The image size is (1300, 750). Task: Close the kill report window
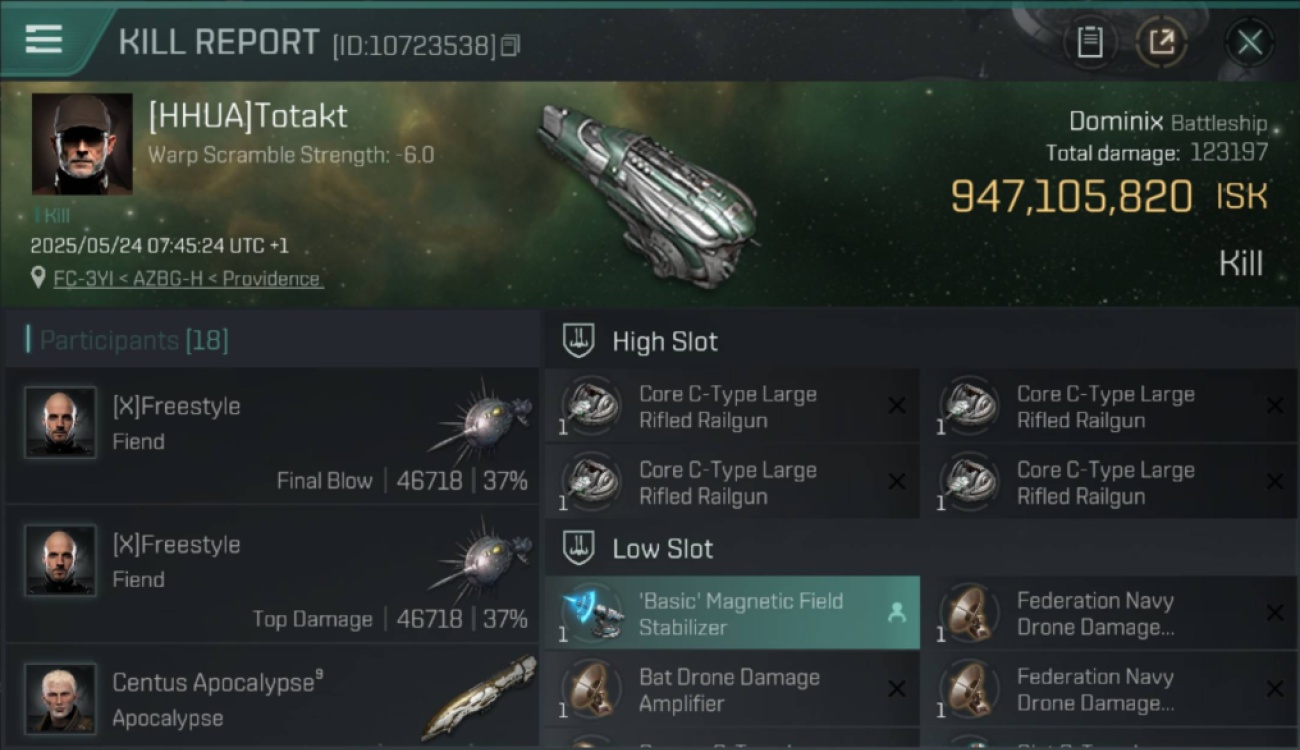(x=1249, y=42)
